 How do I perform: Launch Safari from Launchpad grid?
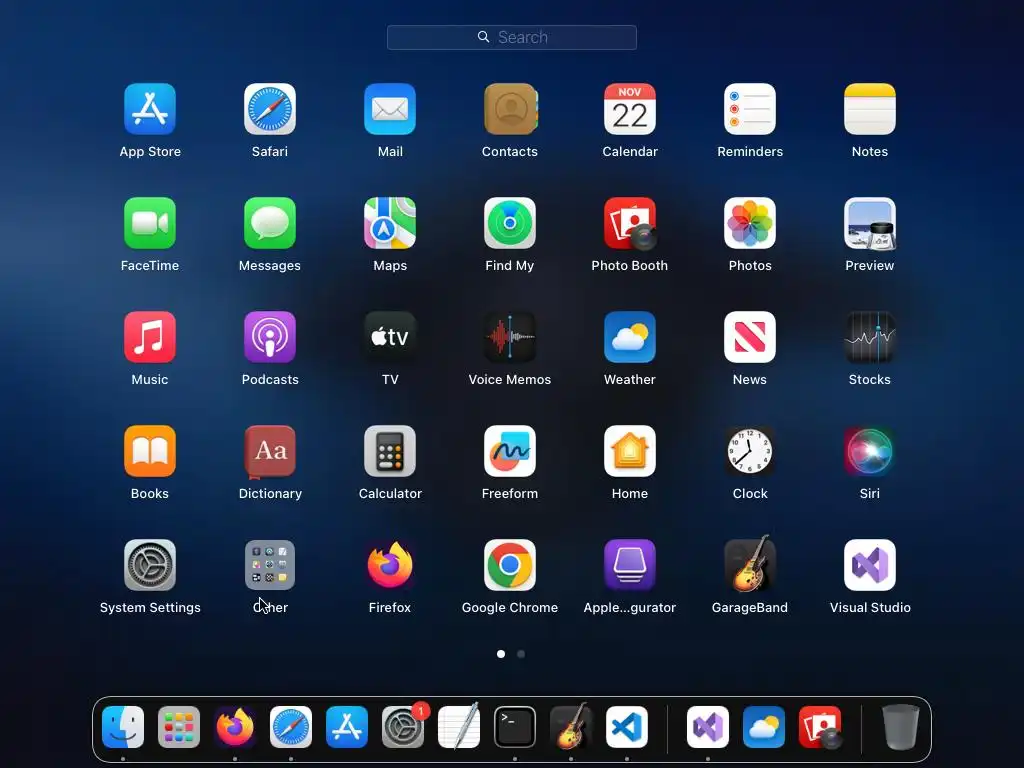270,109
